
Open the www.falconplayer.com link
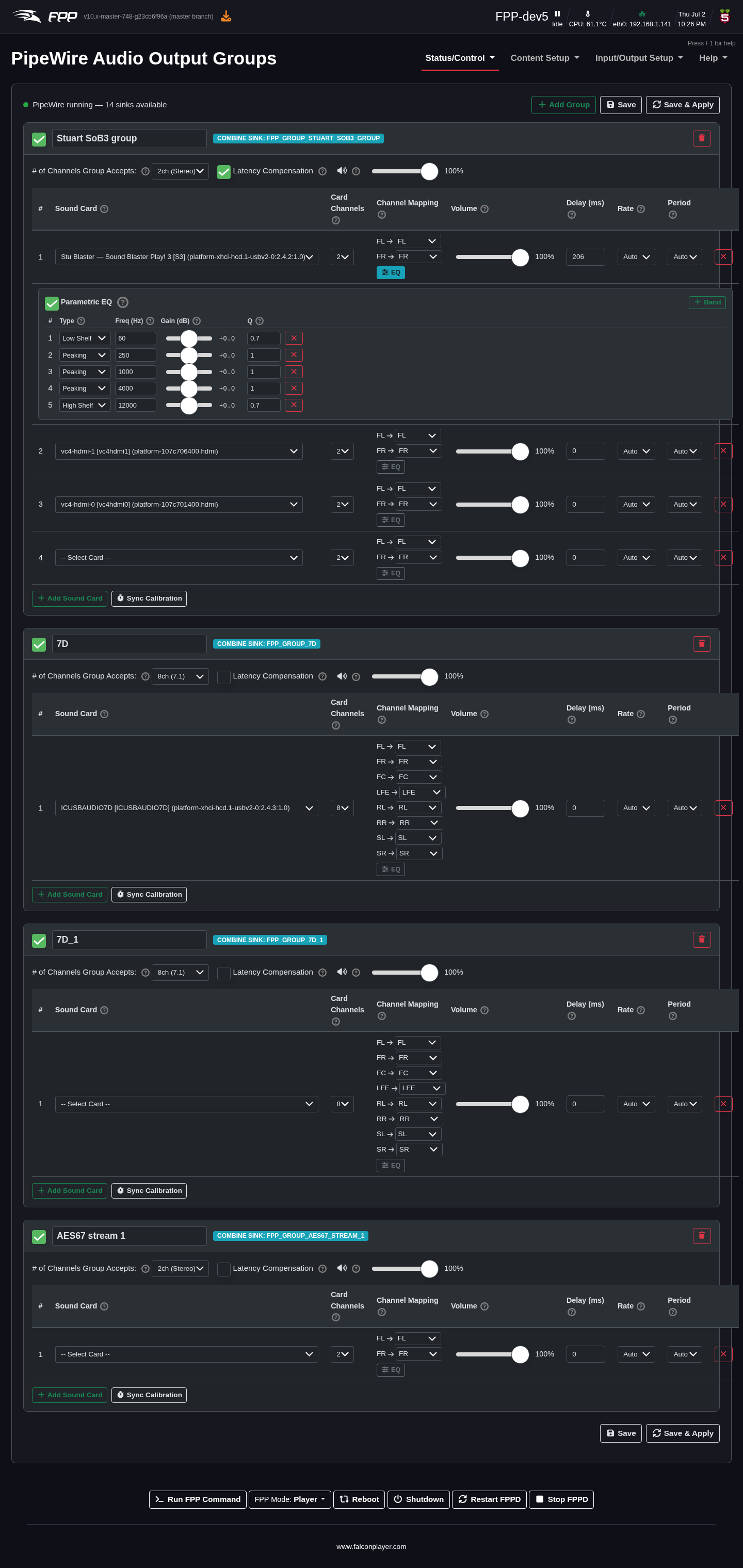371,1547
